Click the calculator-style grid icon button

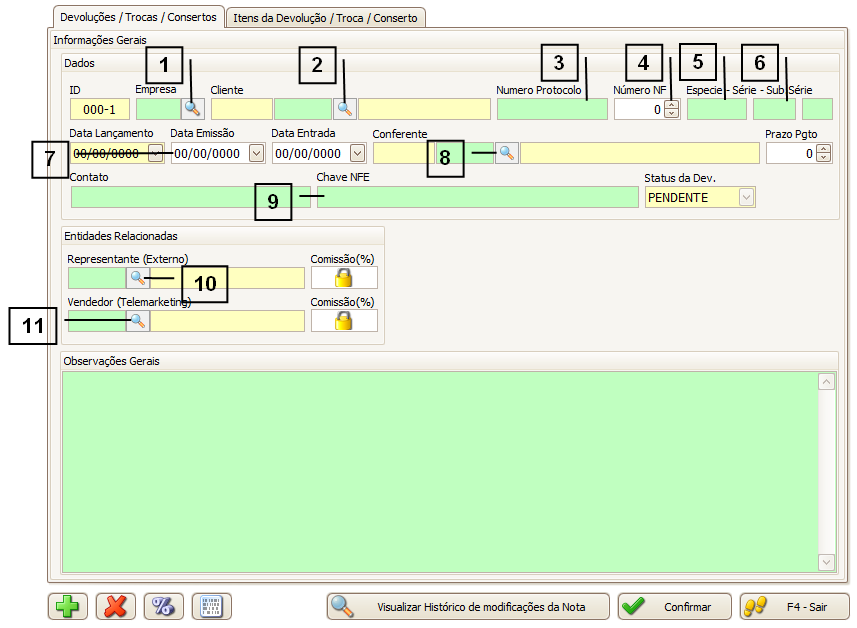click(211, 607)
